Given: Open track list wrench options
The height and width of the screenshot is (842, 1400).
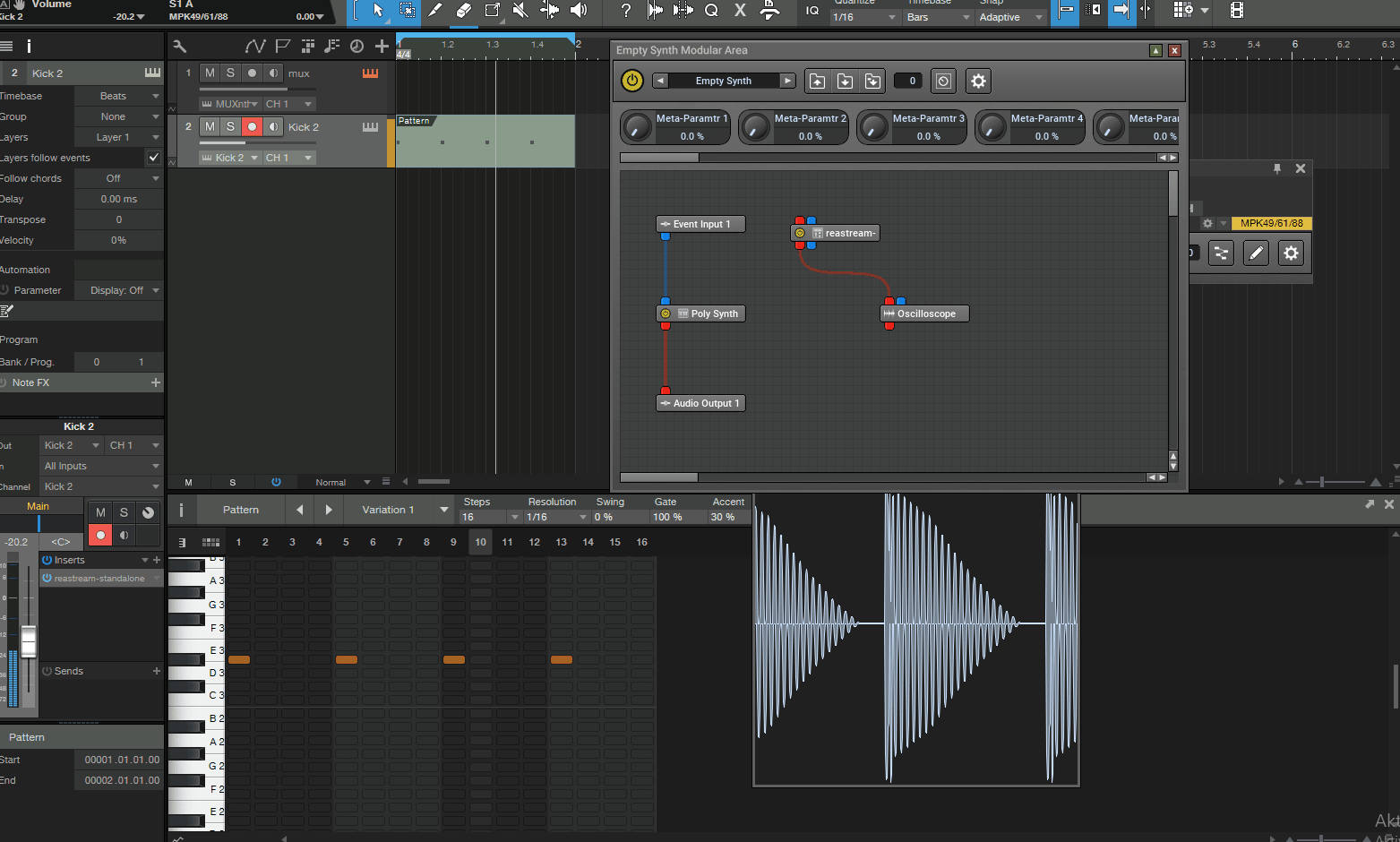Looking at the screenshot, I should click(x=180, y=46).
